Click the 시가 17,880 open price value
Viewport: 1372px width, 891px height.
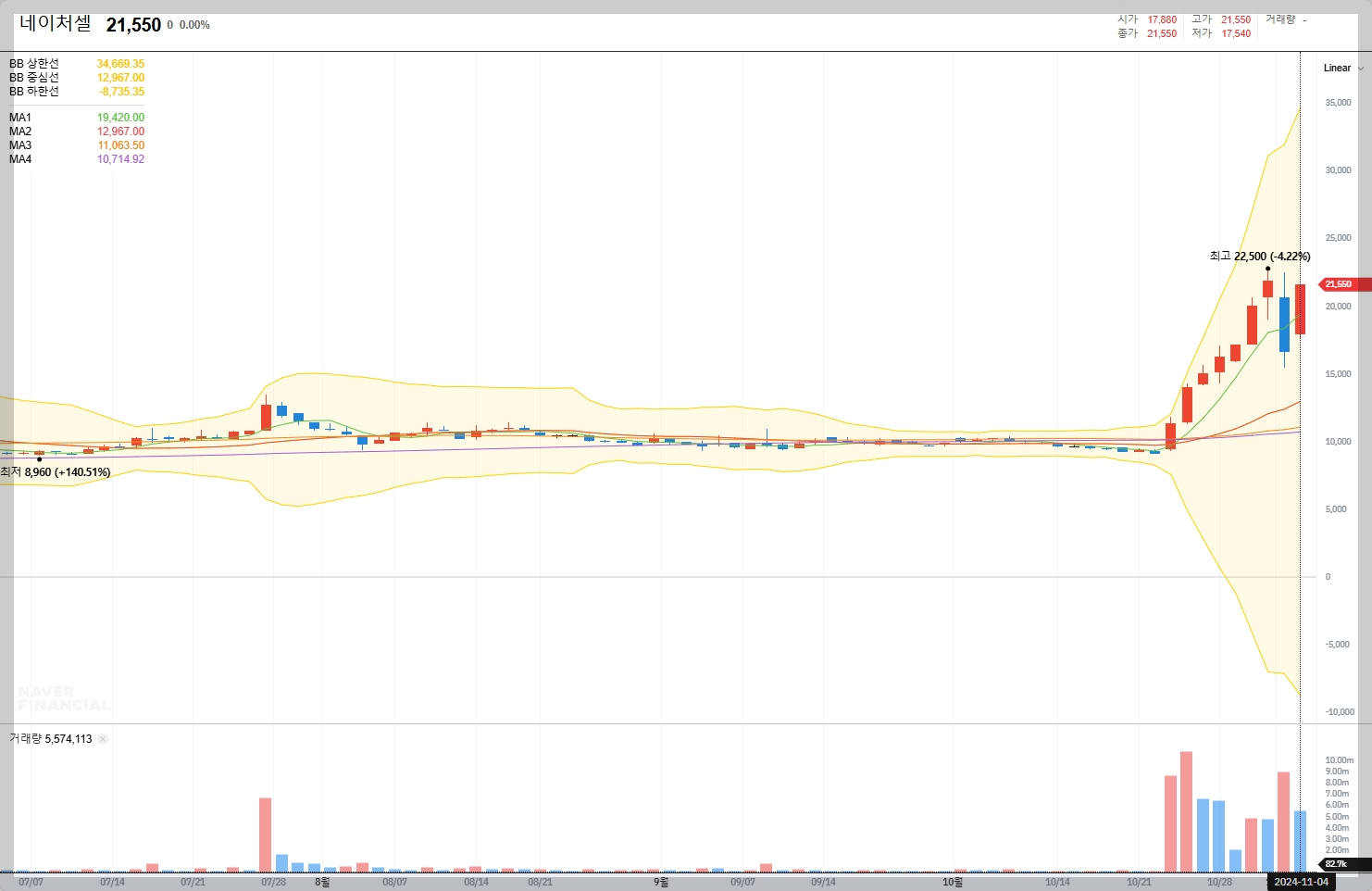(x=1162, y=19)
